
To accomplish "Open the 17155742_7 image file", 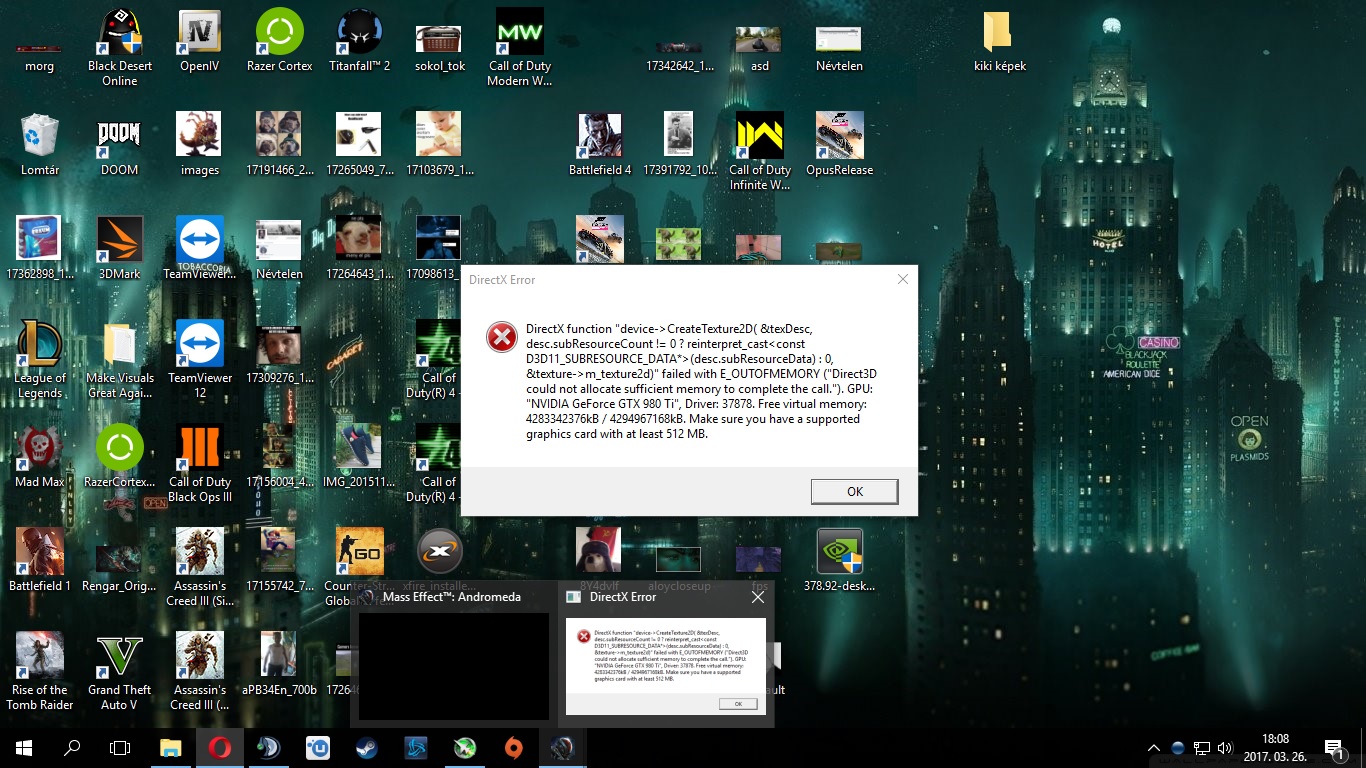I will [x=280, y=562].
